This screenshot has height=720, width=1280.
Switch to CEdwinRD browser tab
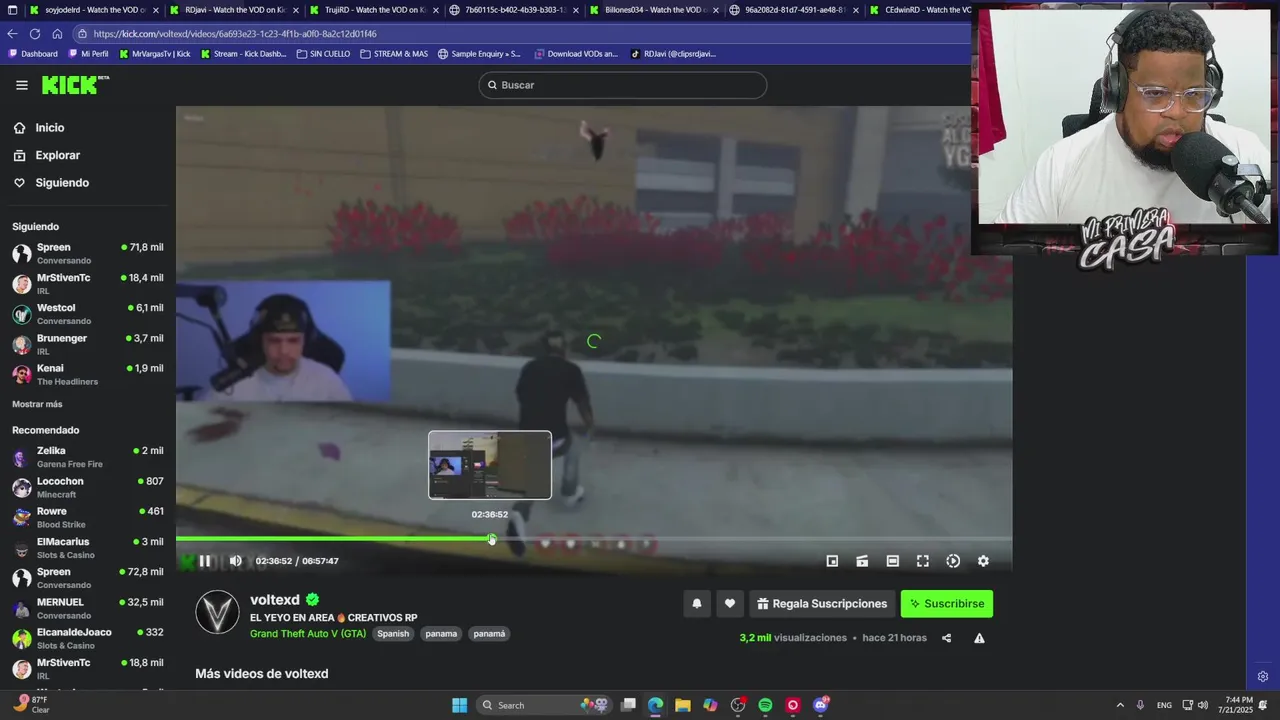click(920, 10)
